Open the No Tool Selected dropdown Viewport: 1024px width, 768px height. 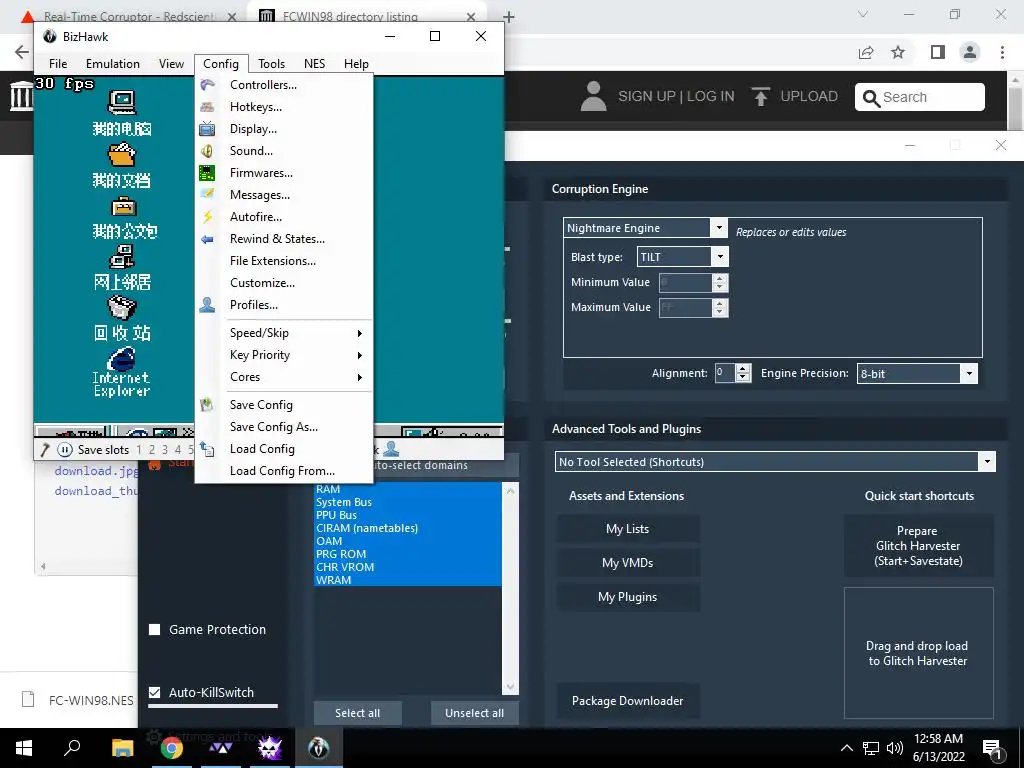[987, 462]
